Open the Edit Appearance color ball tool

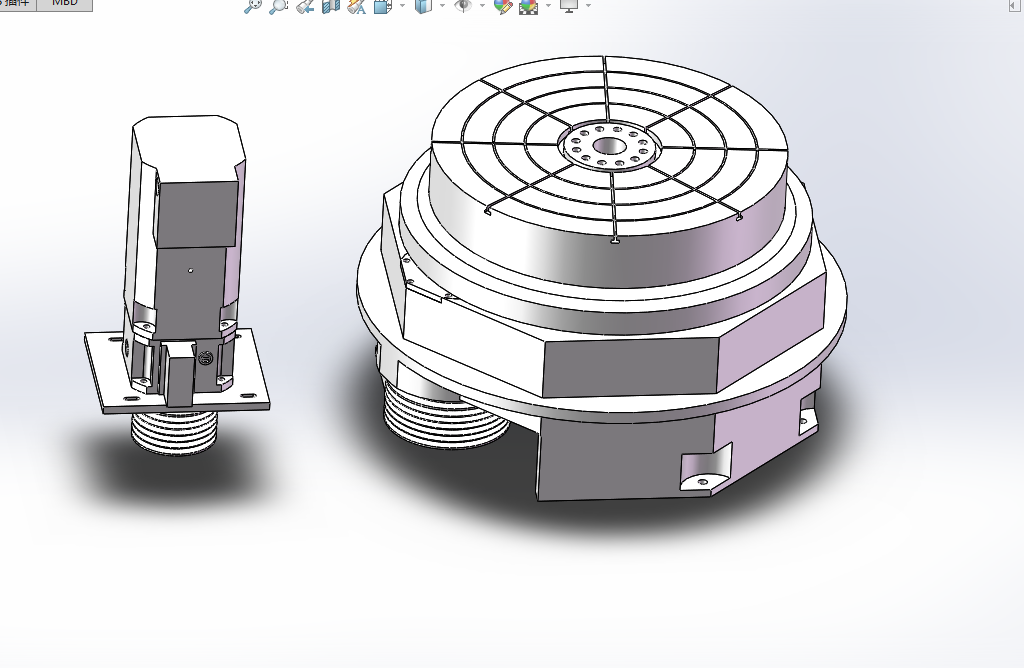coord(503,7)
